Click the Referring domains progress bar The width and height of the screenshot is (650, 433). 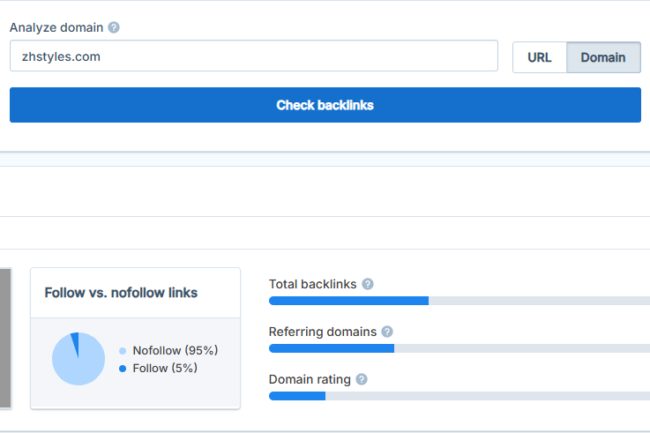[x=459, y=348]
